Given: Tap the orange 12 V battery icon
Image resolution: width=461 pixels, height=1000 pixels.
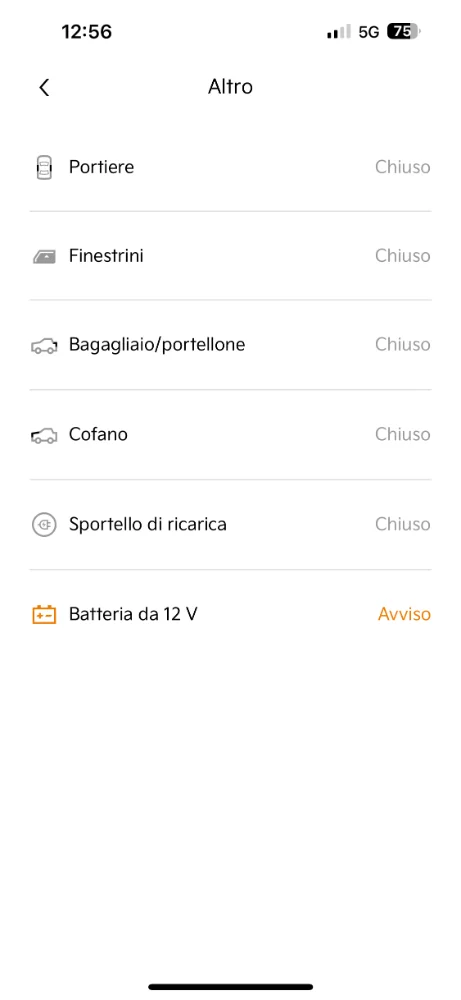Looking at the screenshot, I should coord(44,615).
